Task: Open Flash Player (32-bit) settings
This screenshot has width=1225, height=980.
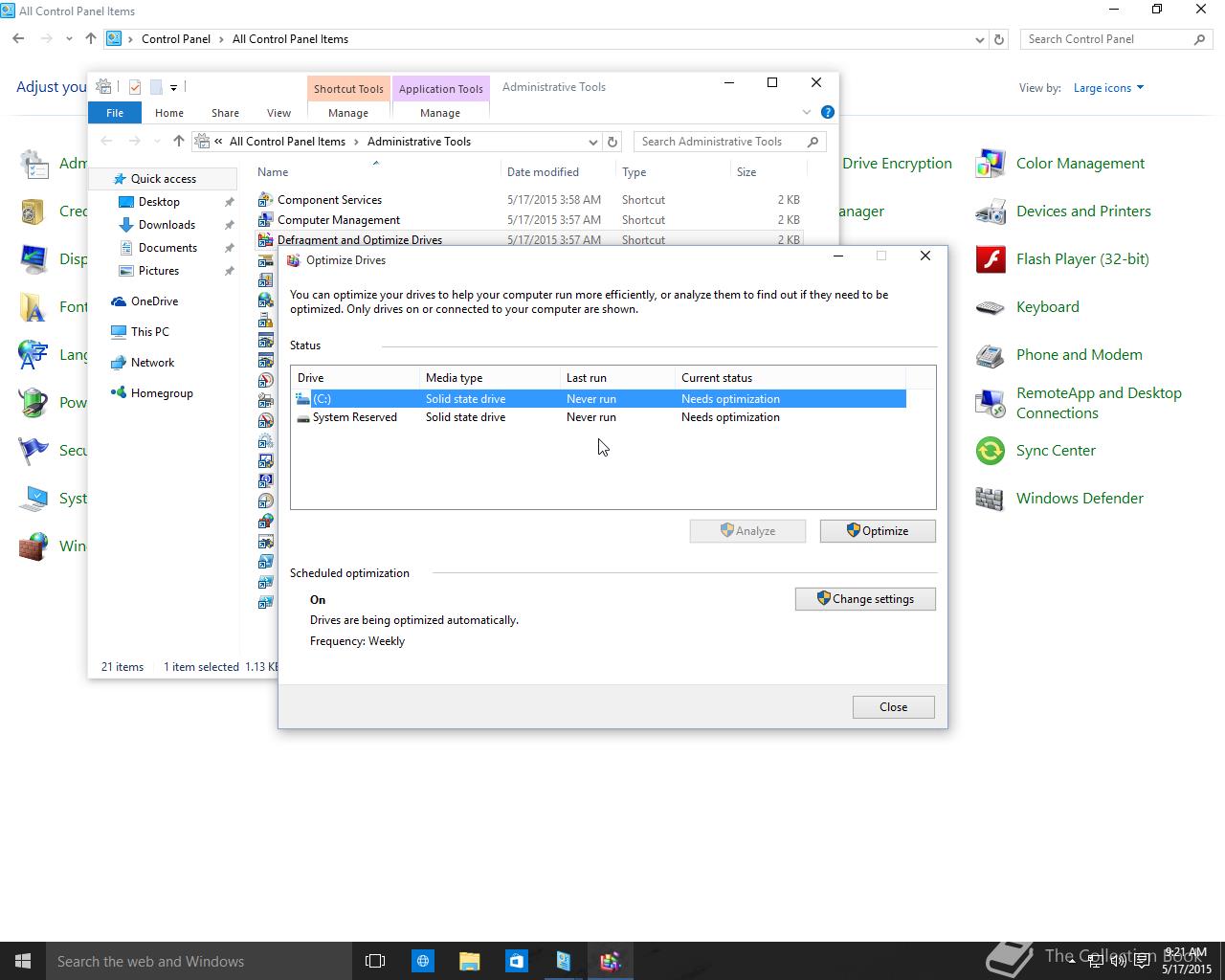Action: pos(1082,259)
